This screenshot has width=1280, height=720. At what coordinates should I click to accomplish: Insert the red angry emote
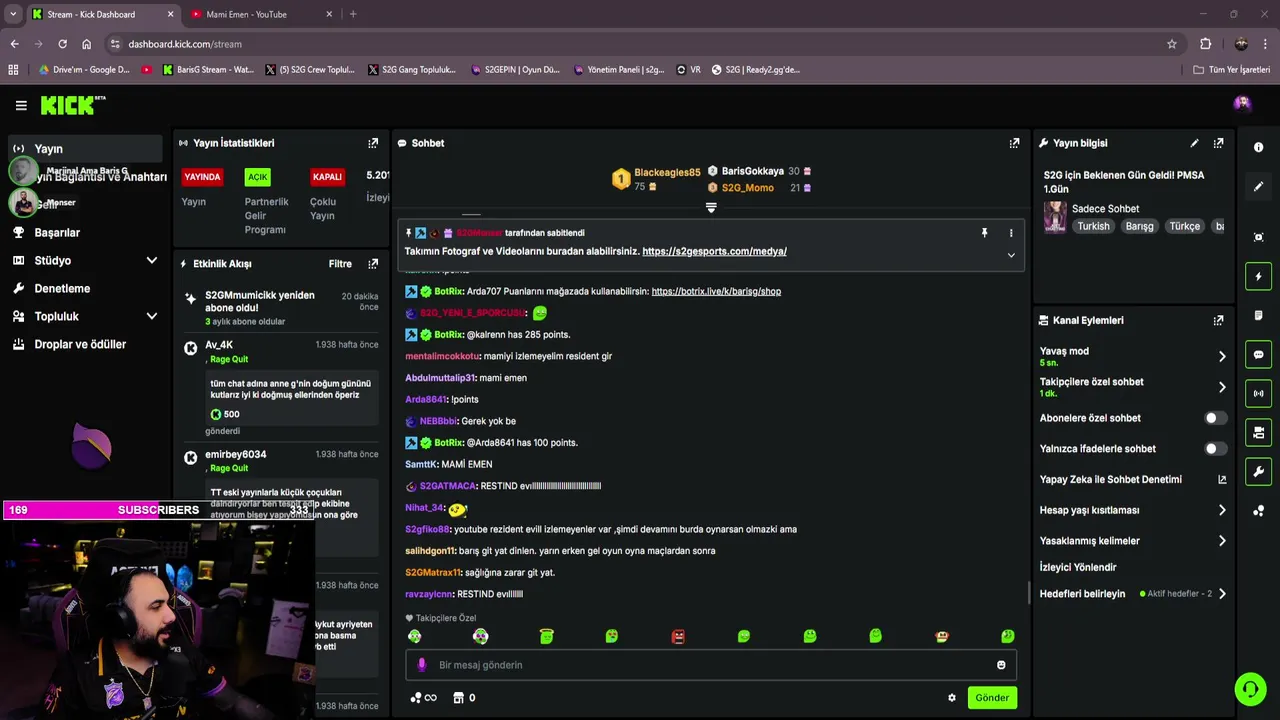[x=678, y=636]
